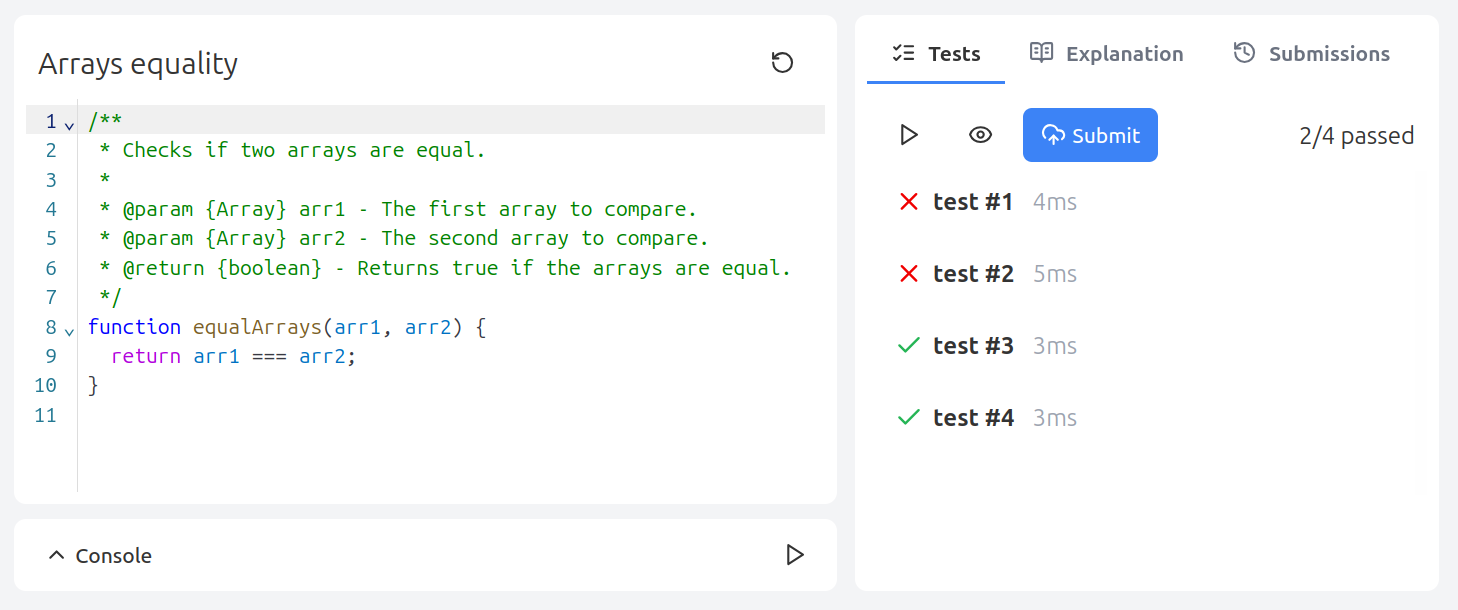Click the red X icon of test #1
This screenshot has height=610, width=1458.
click(x=908, y=202)
